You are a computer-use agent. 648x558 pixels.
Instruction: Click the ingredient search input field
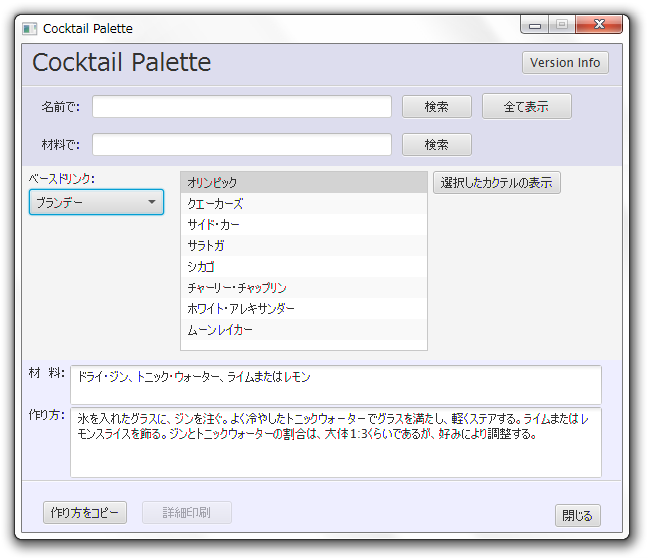click(242, 145)
